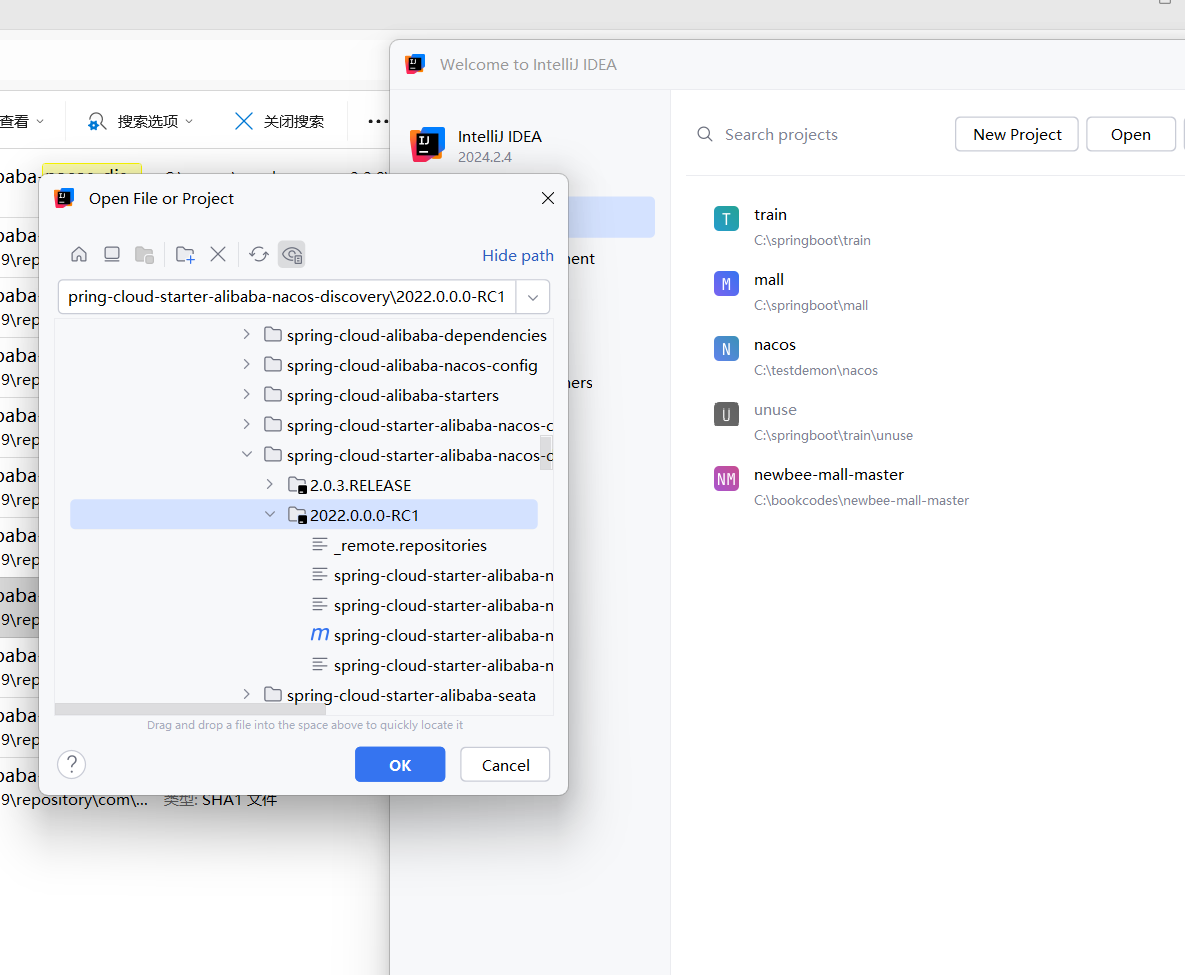Expand the spring-cloud-alibaba-starters folder
1185x975 pixels.
point(246,395)
